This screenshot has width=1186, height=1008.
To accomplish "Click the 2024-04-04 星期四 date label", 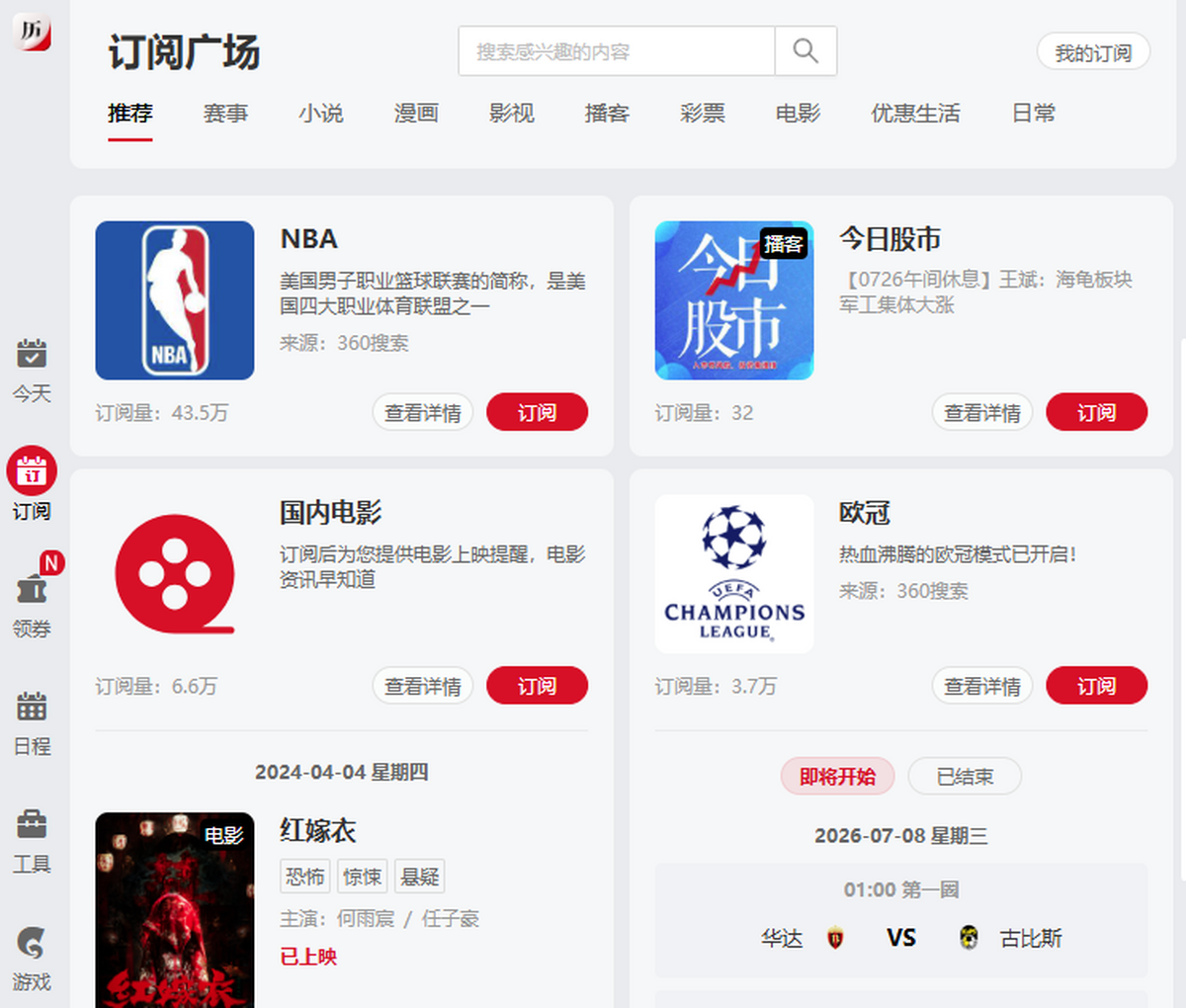I will (x=342, y=772).
